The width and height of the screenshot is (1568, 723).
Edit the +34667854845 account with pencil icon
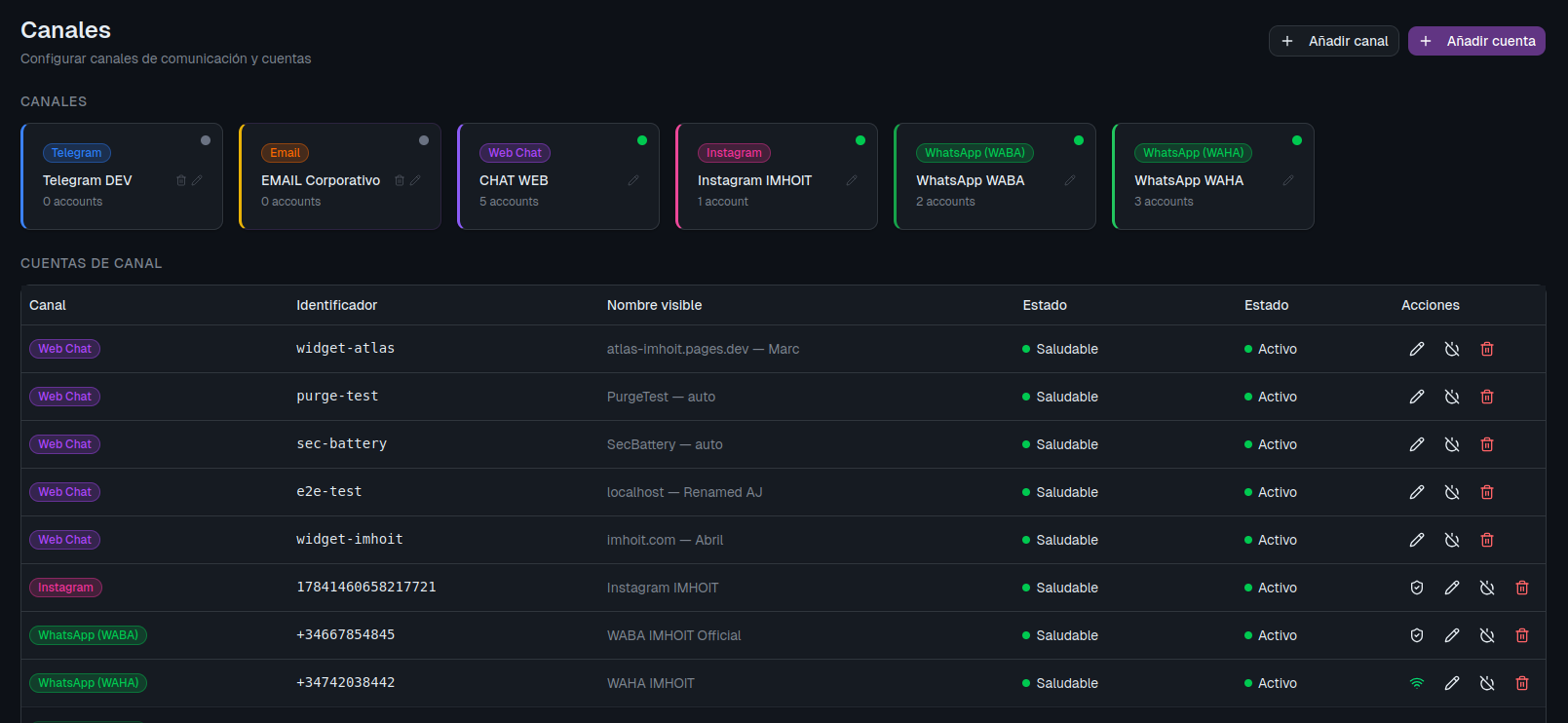click(x=1452, y=635)
